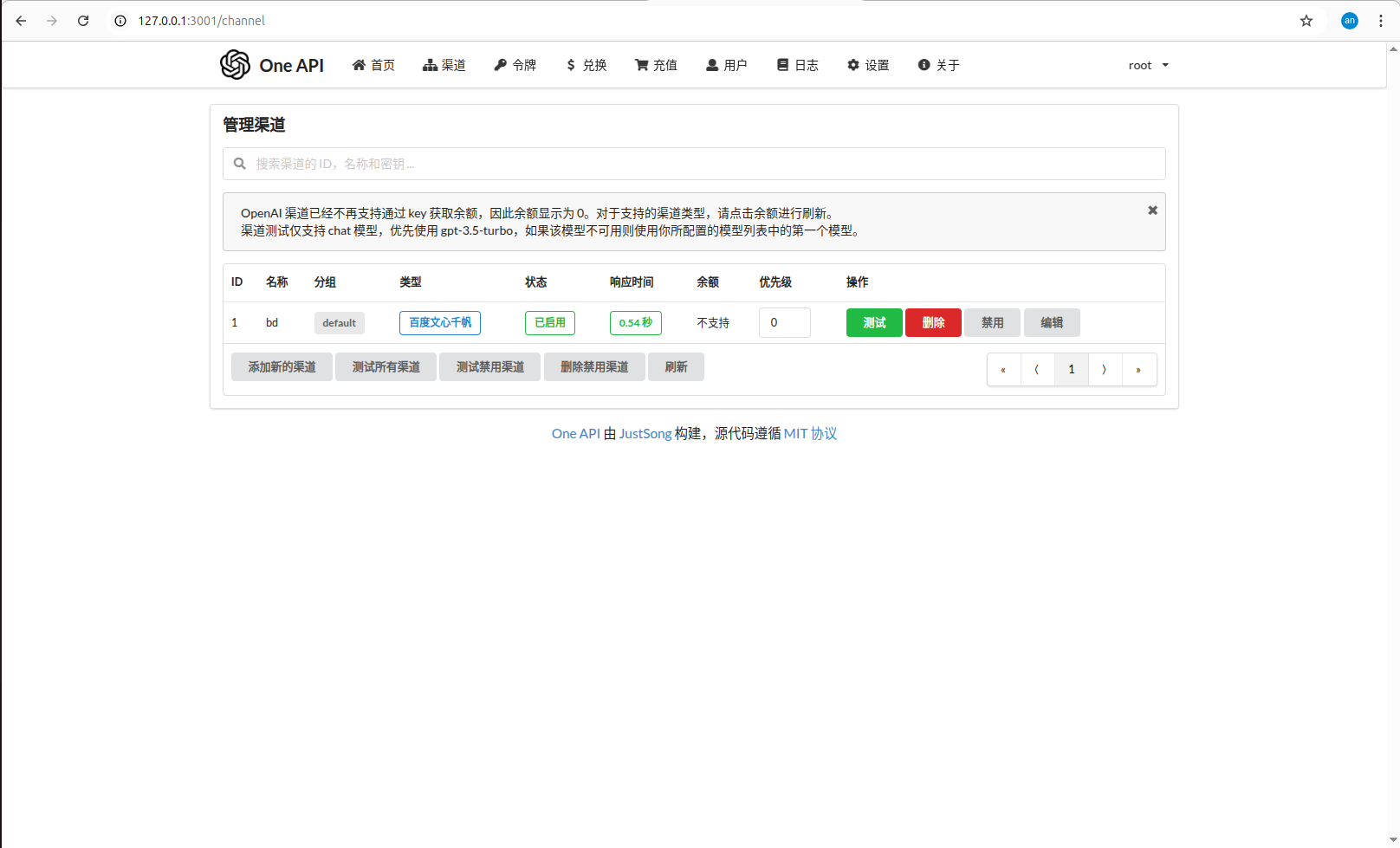This screenshot has width=1400, height=848.
Task: Click the priority number field showing 0
Action: pos(784,323)
